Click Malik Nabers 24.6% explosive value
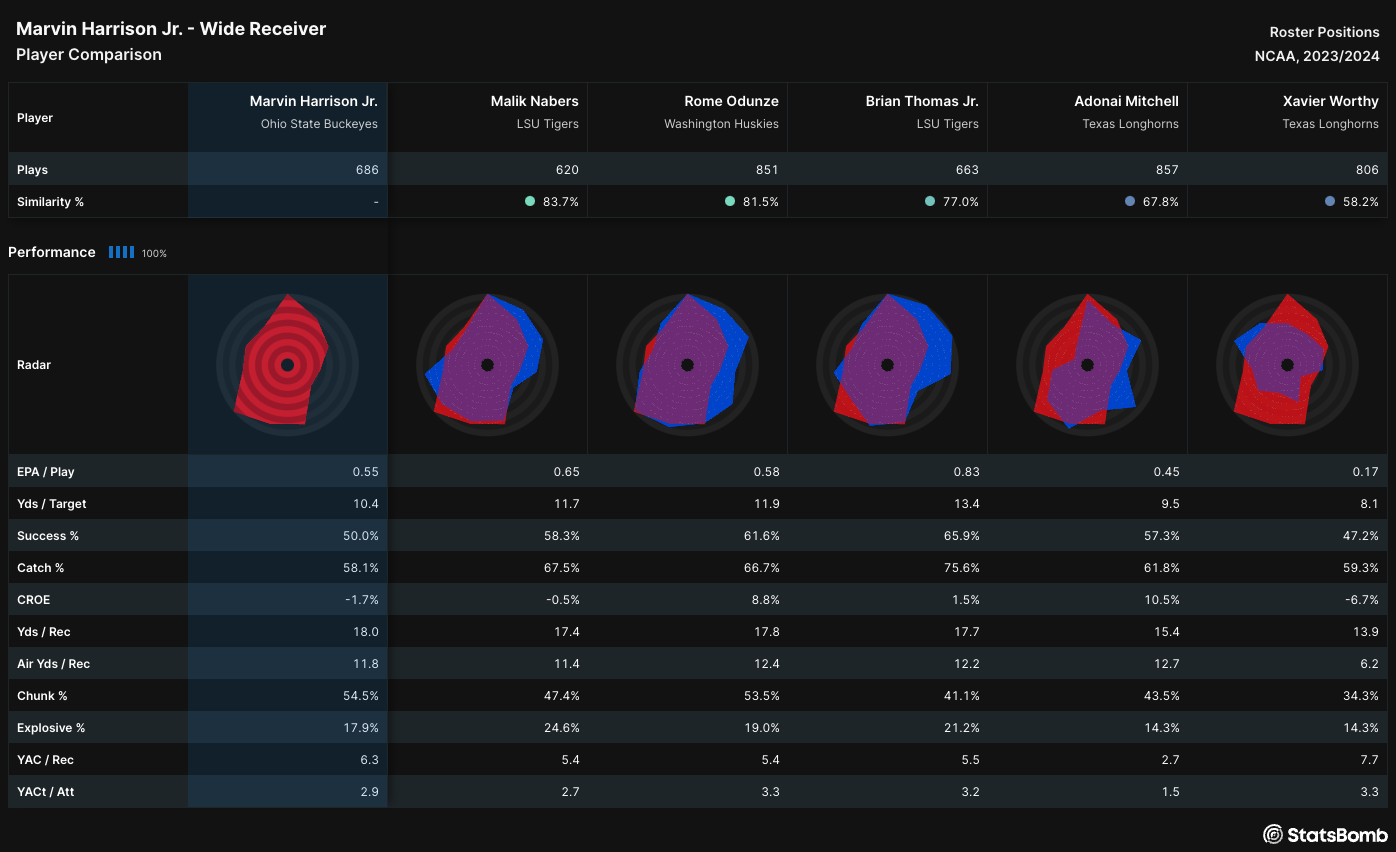Screen dimensions: 1396x852 (x=561, y=728)
